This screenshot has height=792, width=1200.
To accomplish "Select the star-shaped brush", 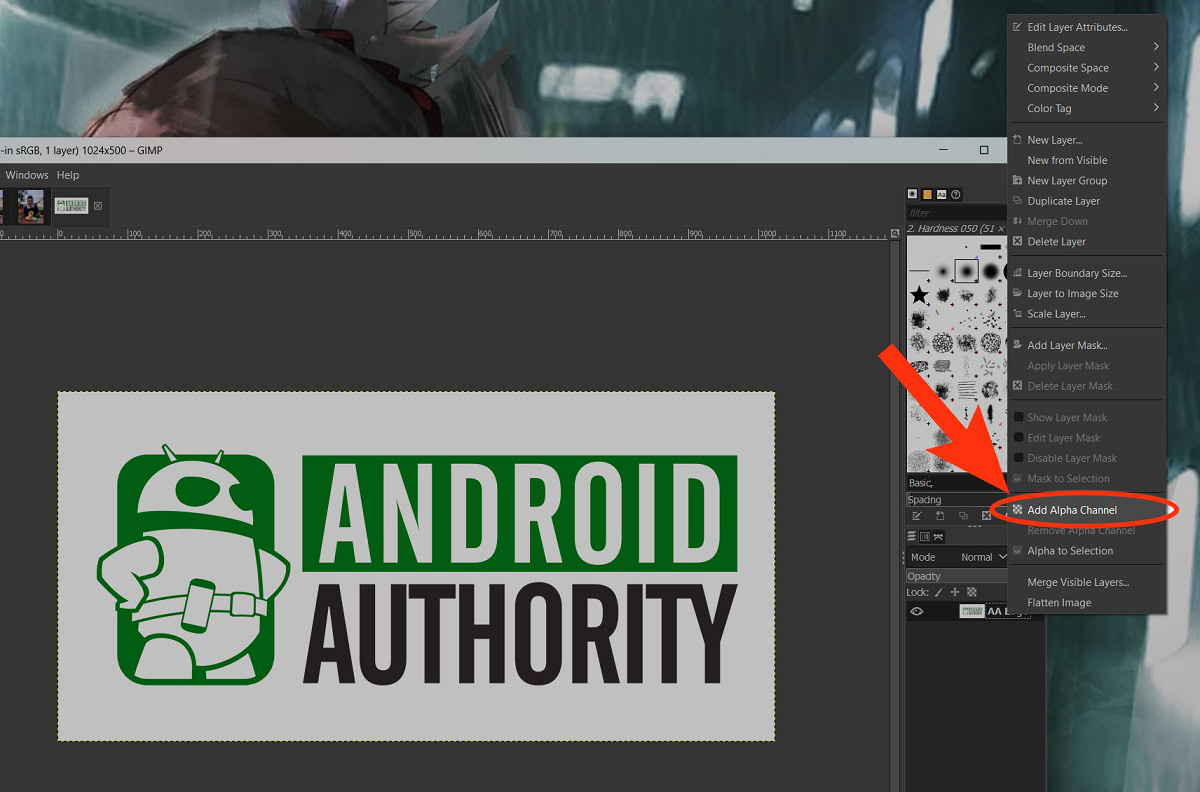I will click(x=919, y=295).
